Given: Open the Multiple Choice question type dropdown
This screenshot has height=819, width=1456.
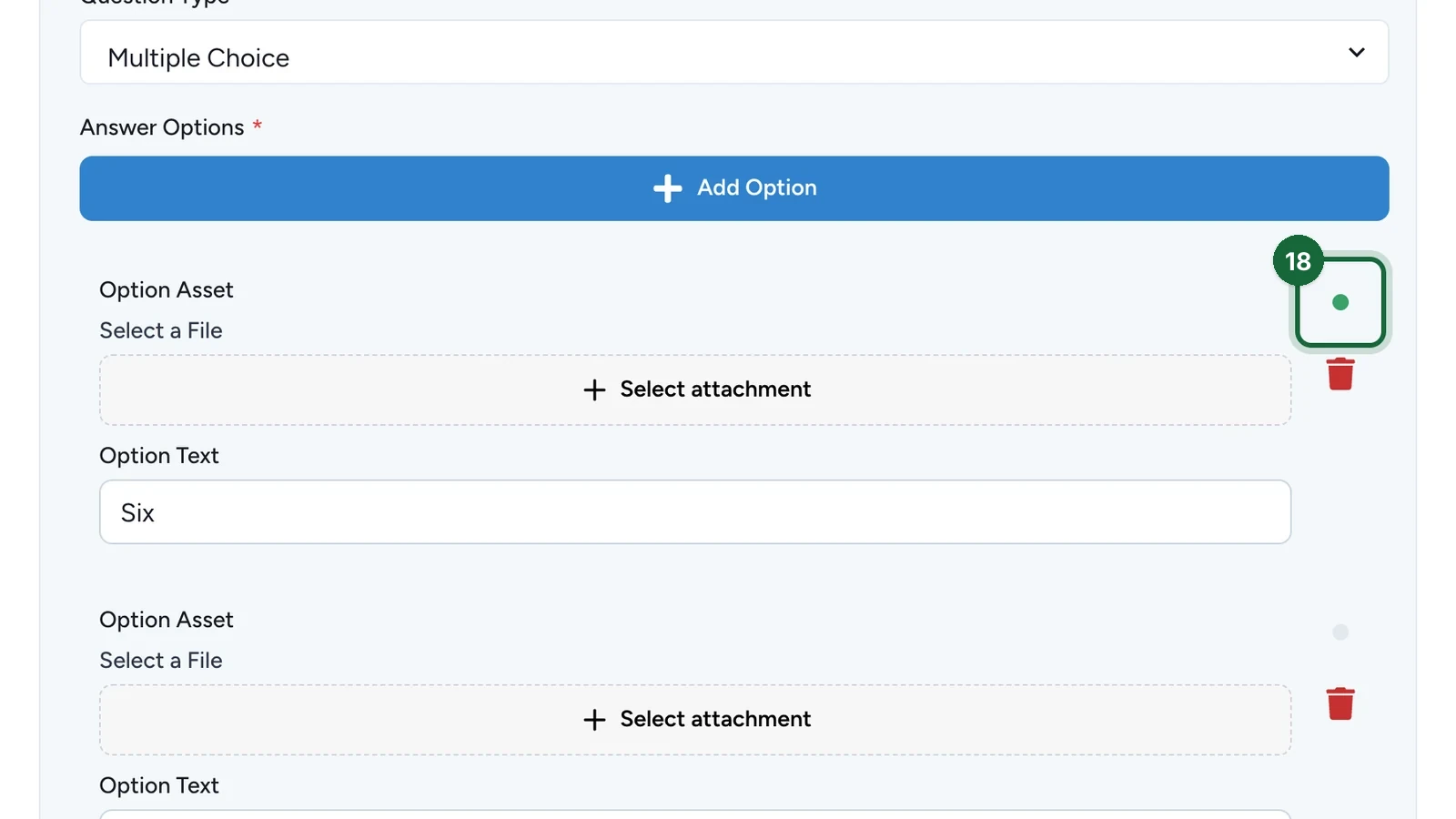Looking at the screenshot, I should pyautogui.click(x=733, y=53).
